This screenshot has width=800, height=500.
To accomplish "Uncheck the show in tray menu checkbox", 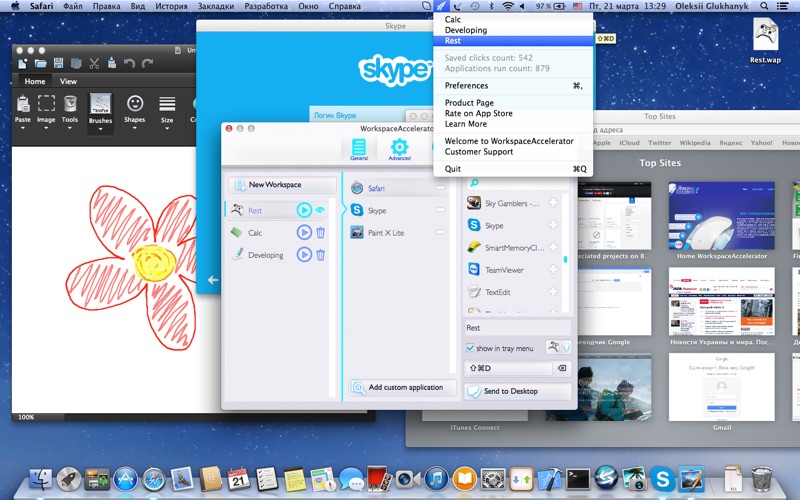I will (x=470, y=348).
